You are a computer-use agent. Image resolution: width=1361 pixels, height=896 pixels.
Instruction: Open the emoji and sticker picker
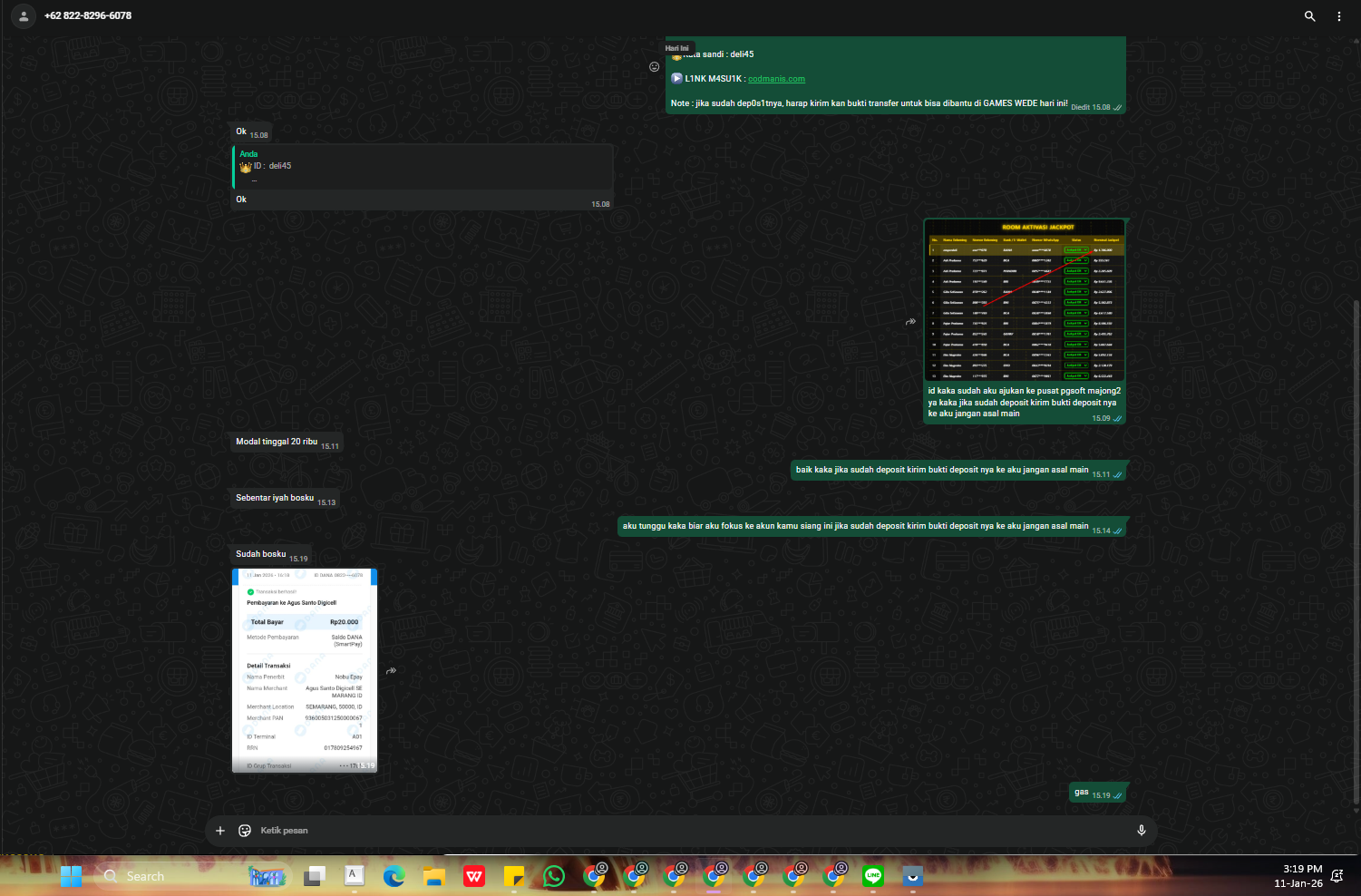click(x=245, y=831)
